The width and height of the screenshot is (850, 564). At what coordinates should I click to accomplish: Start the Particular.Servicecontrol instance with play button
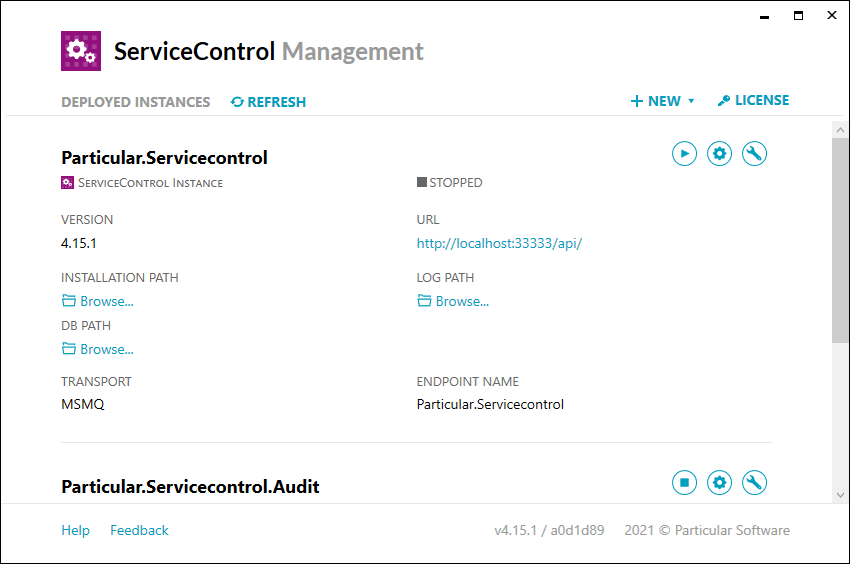pos(684,153)
